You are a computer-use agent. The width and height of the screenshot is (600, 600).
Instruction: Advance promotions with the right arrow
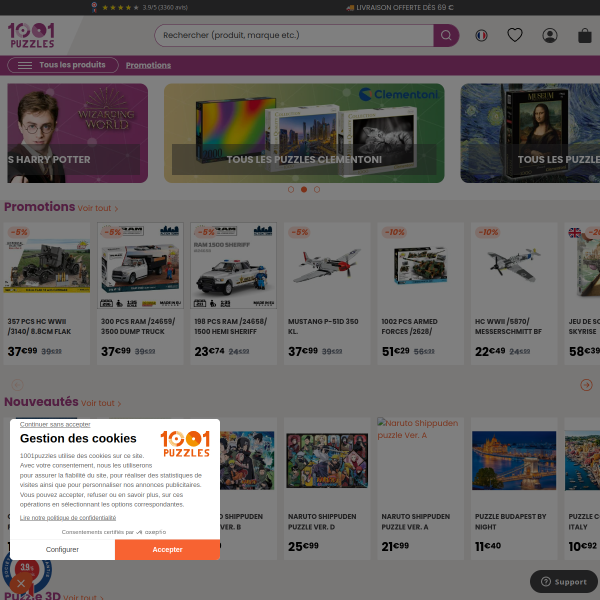point(586,385)
